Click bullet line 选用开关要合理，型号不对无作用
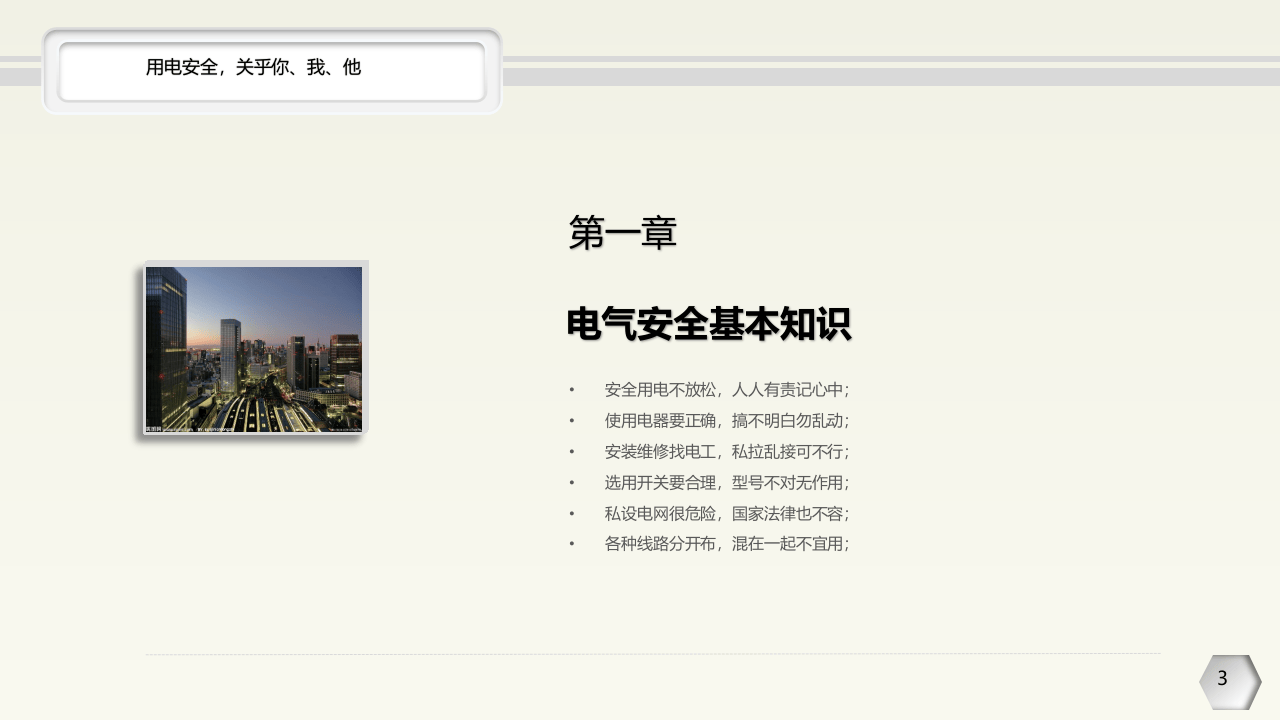Viewport: 1280px width, 720px height. [727, 483]
